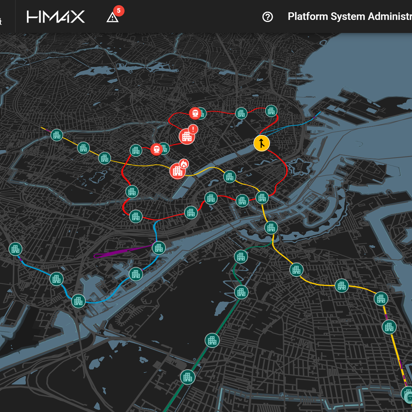Screen dimensions: 412x412
Task: Click the help question mark icon
Action: (267, 17)
